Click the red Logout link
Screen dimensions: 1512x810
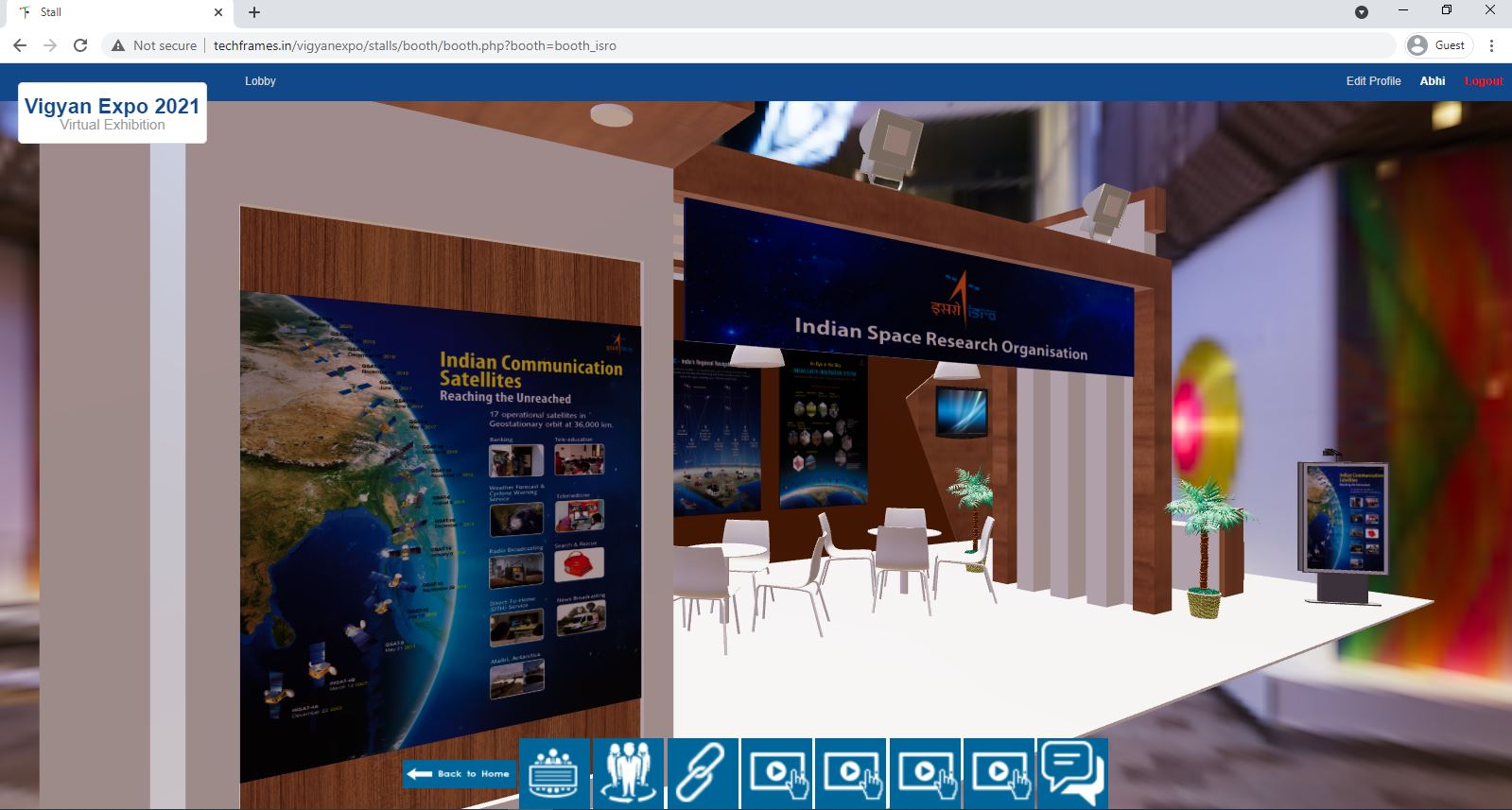coord(1483,81)
